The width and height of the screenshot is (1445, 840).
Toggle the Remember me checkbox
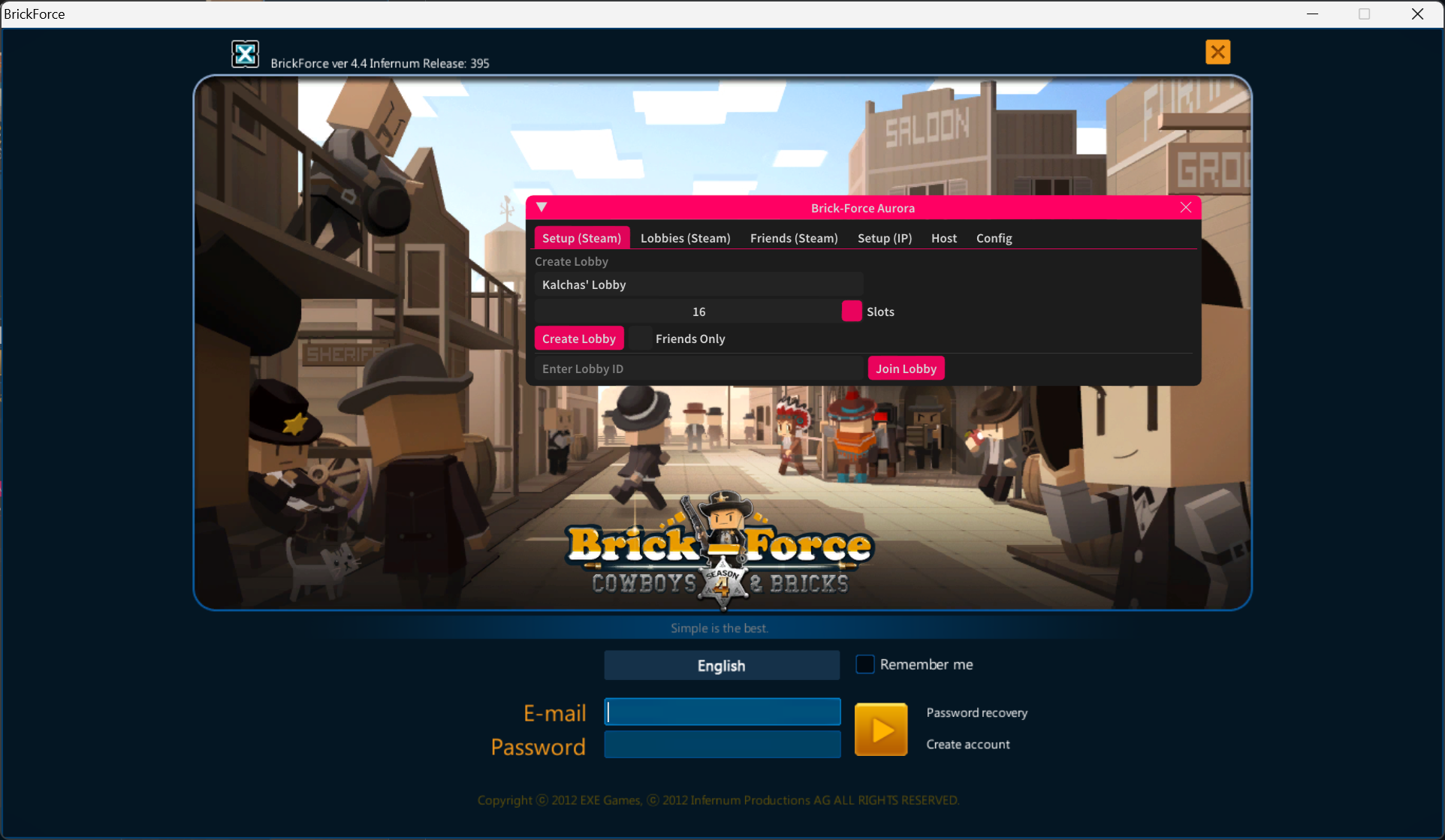[x=865, y=664]
